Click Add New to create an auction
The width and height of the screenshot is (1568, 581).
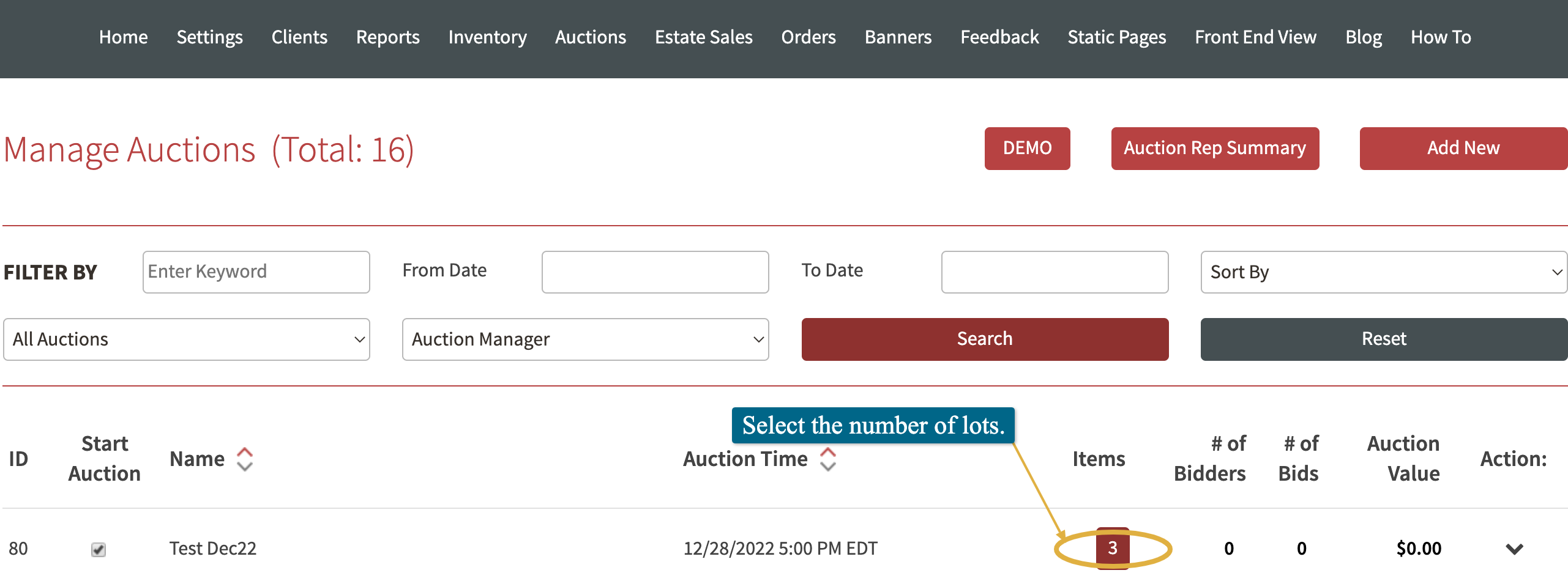1463,148
